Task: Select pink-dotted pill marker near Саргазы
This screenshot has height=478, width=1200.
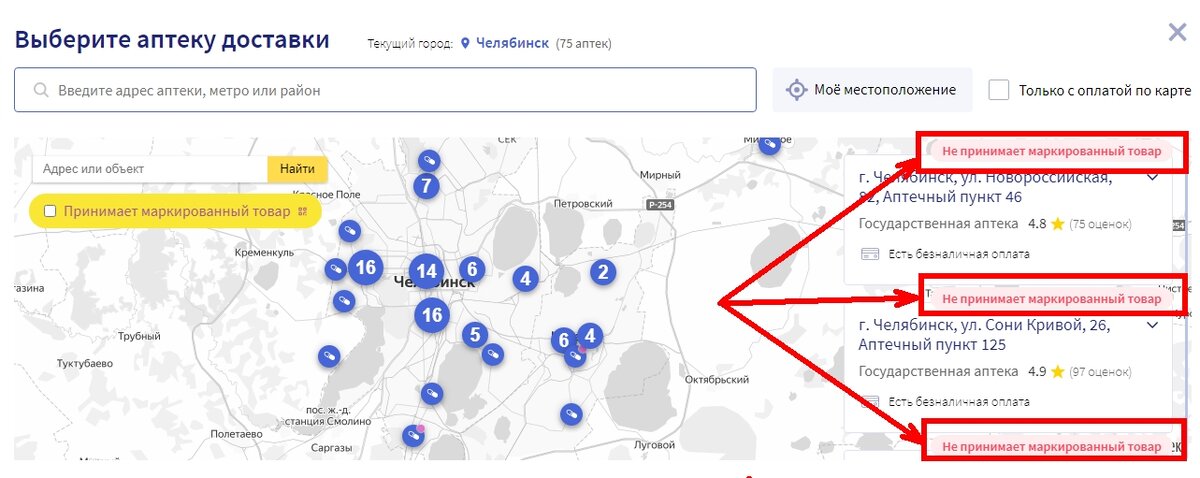Action: [x=413, y=435]
